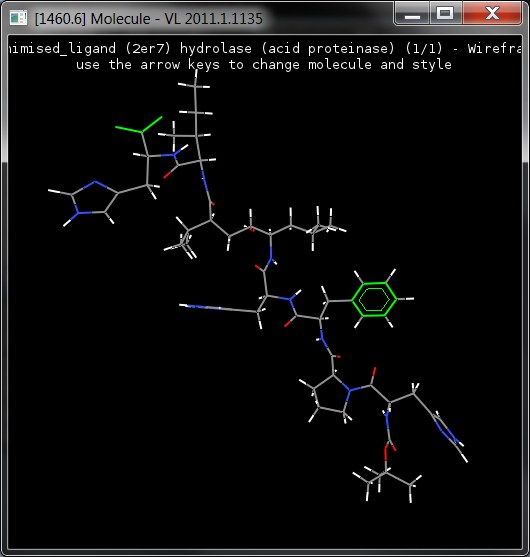
Task: Close the Molecule VL window
Action: pyautogui.click(x=492, y=13)
